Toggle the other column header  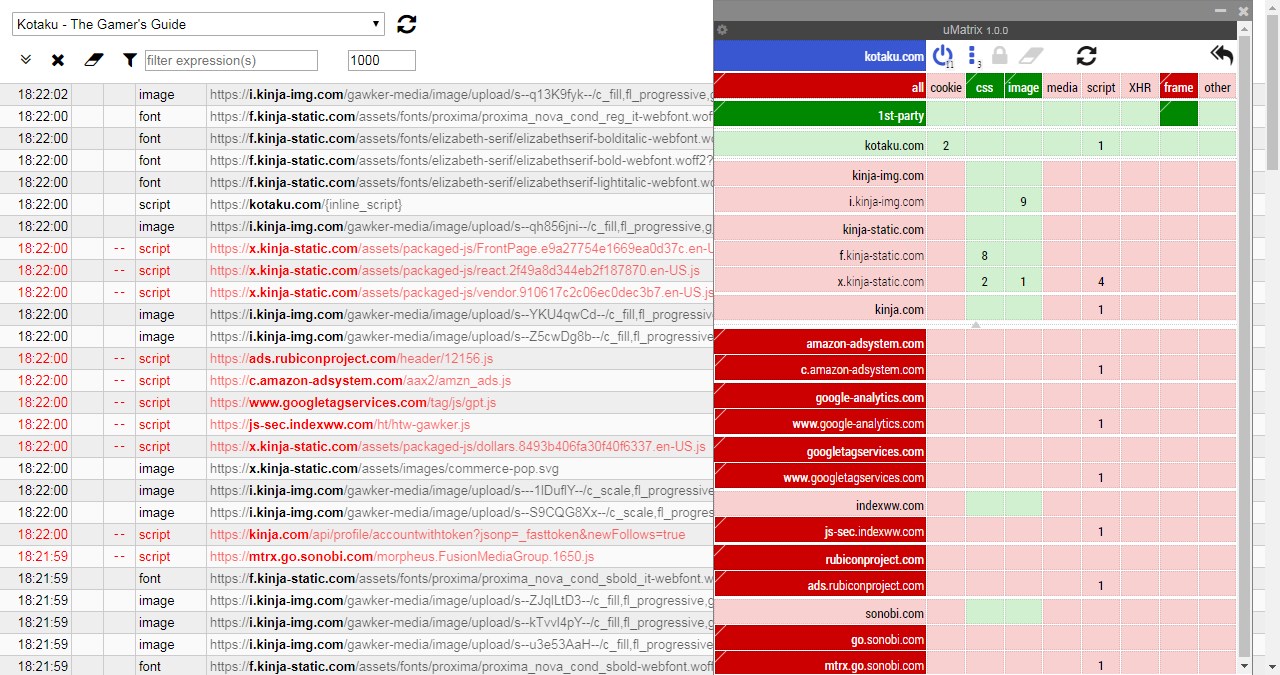point(1218,87)
